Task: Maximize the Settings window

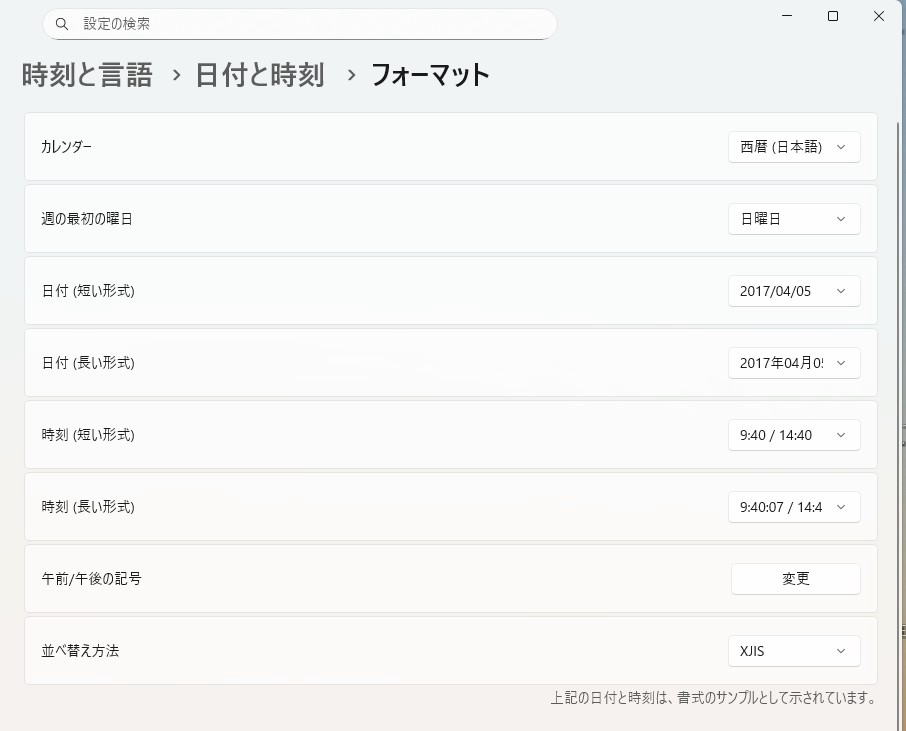Action: click(833, 16)
